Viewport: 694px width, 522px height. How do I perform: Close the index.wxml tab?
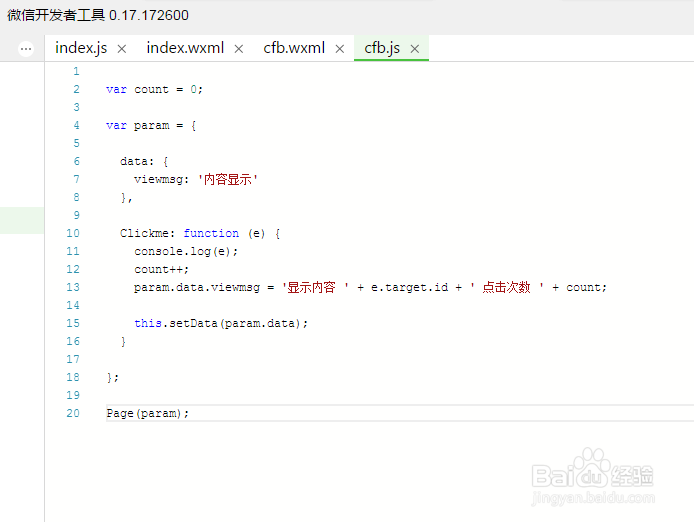pos(238,49)
